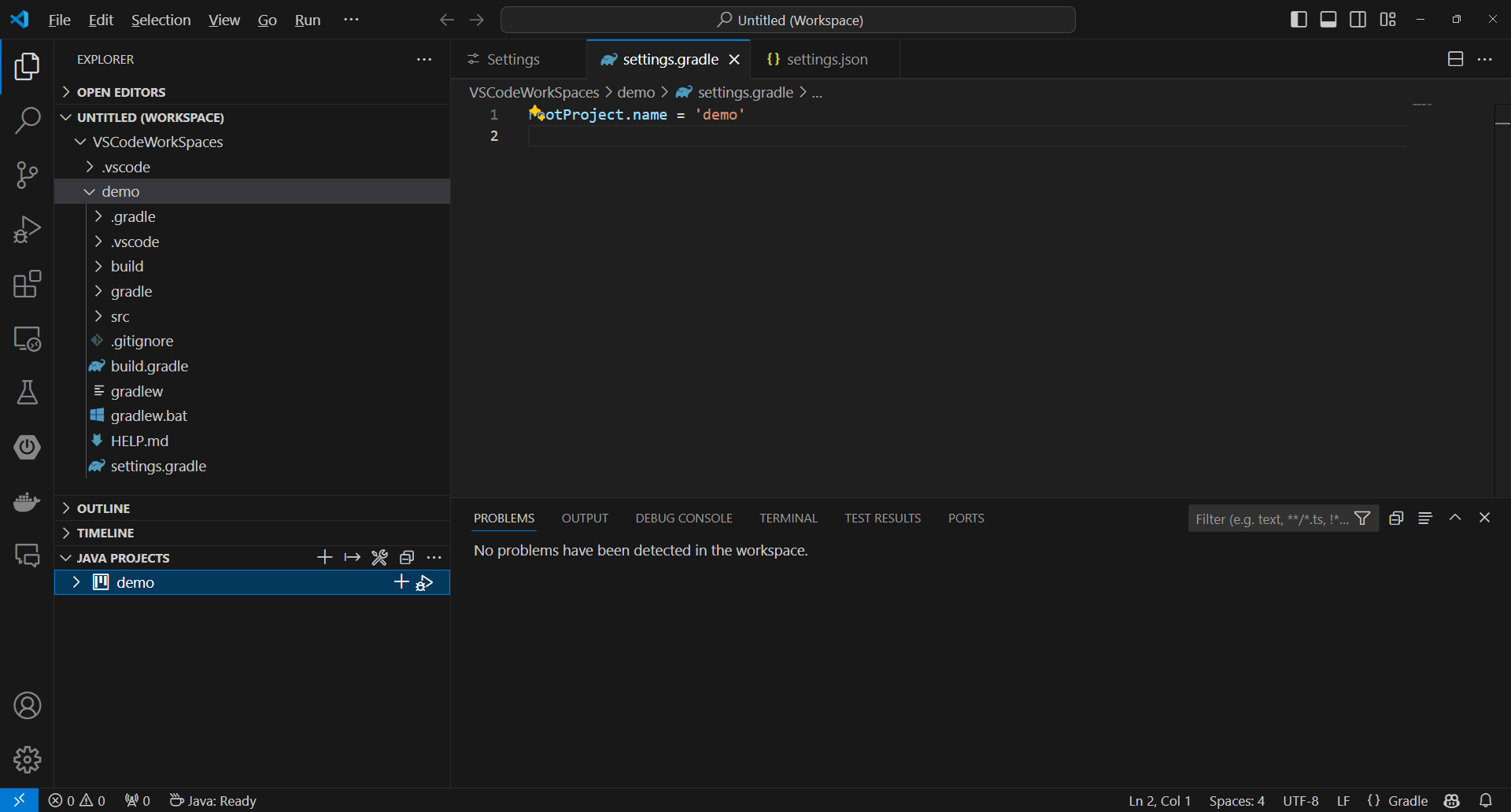Screen dimensions: 1511x812
Task: Open the Search view in the activity bar
Action: (x=28, y=120)
